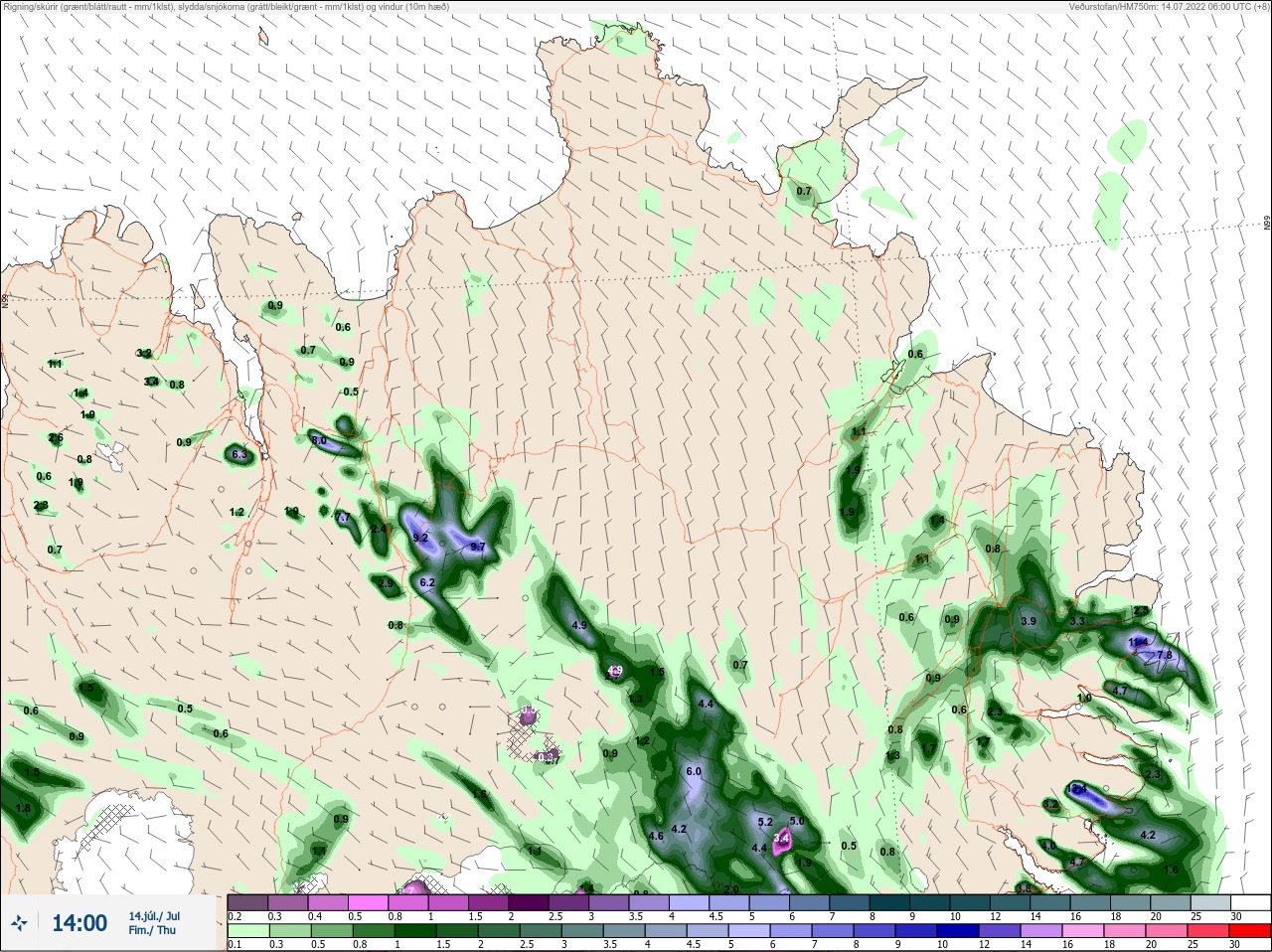
Task: Click the 6.2 precipitation value on map
Action: (x=427, y=582)
